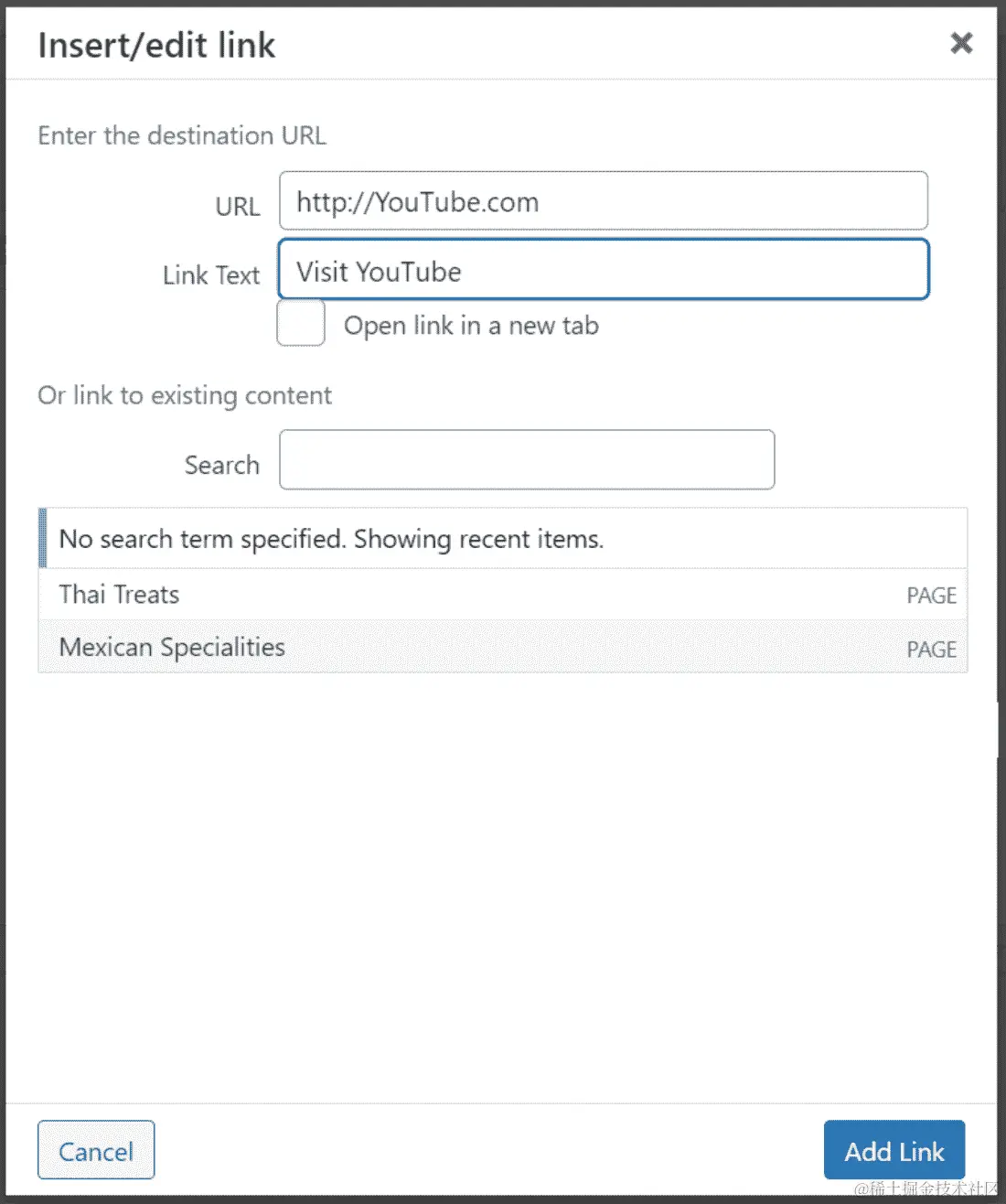Click the 'Link Text' field label
Image resolution: width=1006 pixels, height=1204 pixels.
point(211,275)
